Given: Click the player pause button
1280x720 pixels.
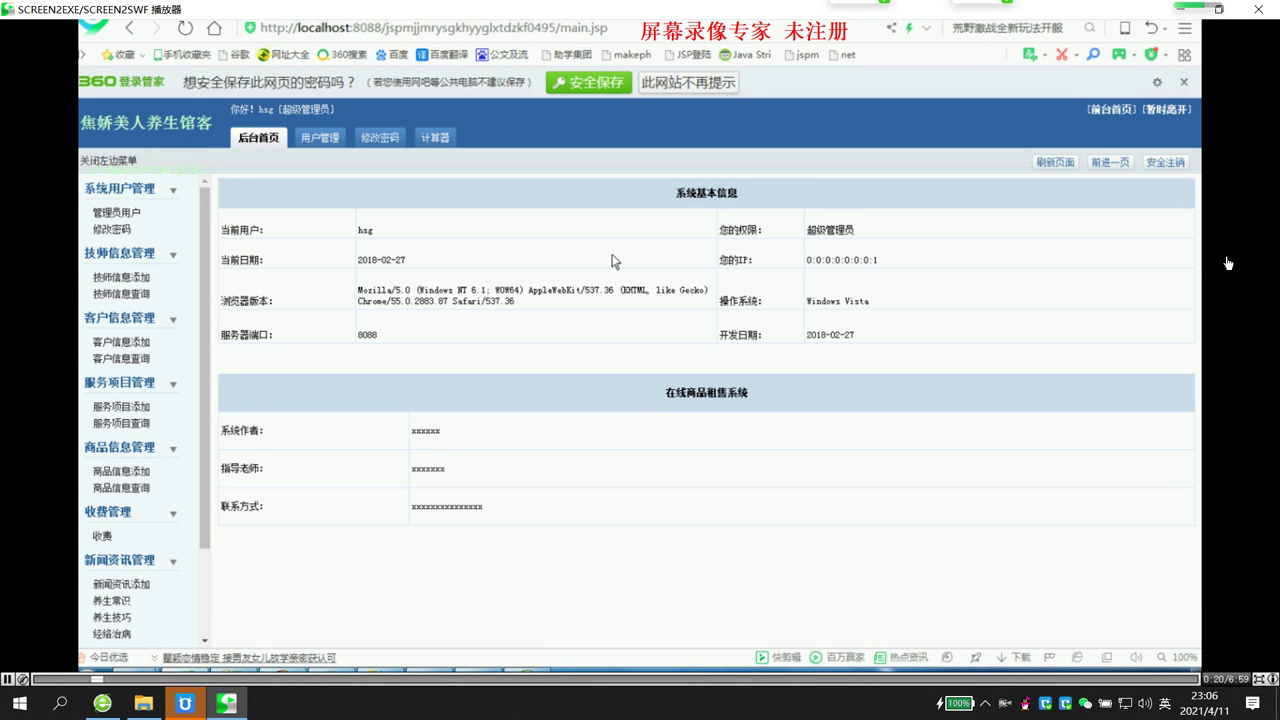Looking at the screenshot, I should (8, 679).
